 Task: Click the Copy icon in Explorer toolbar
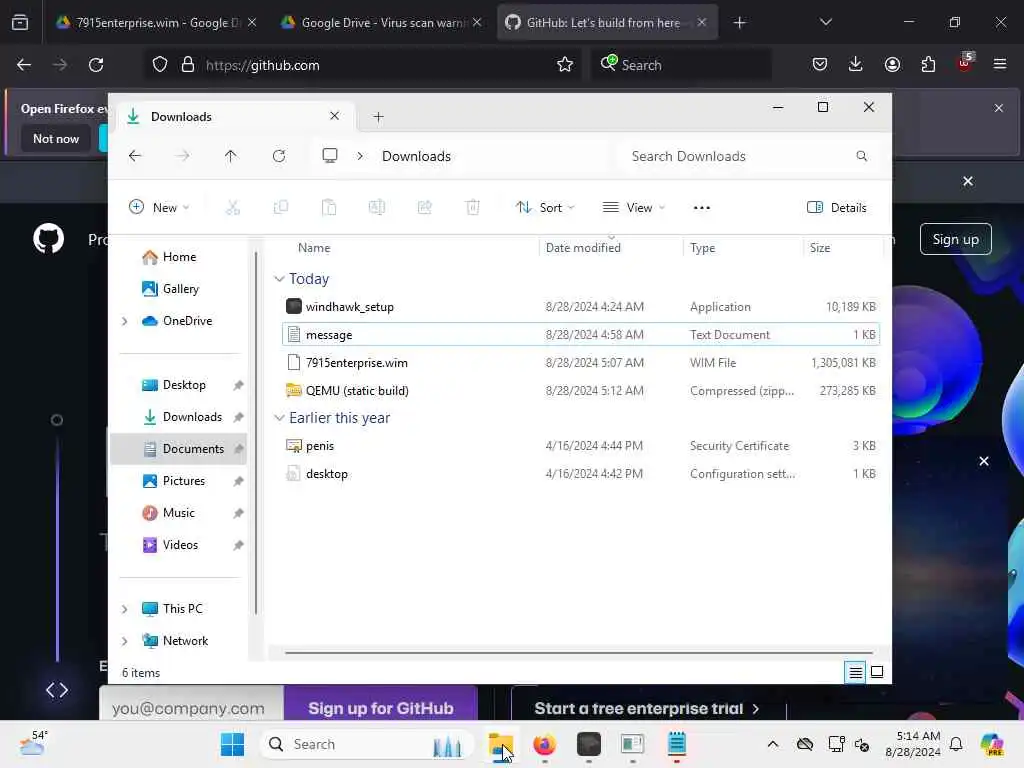pos(281,208)
